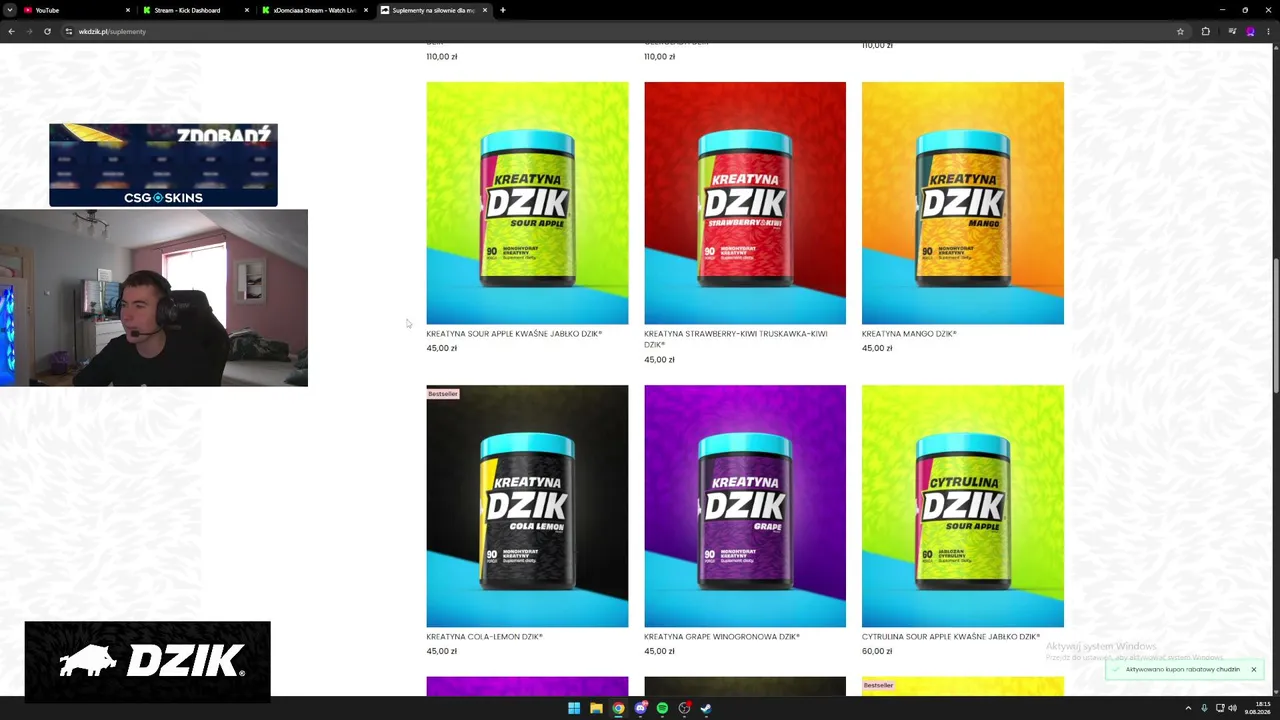
Task: Open the browser extensions puzzle icon
Action: tap(1205, 31)
